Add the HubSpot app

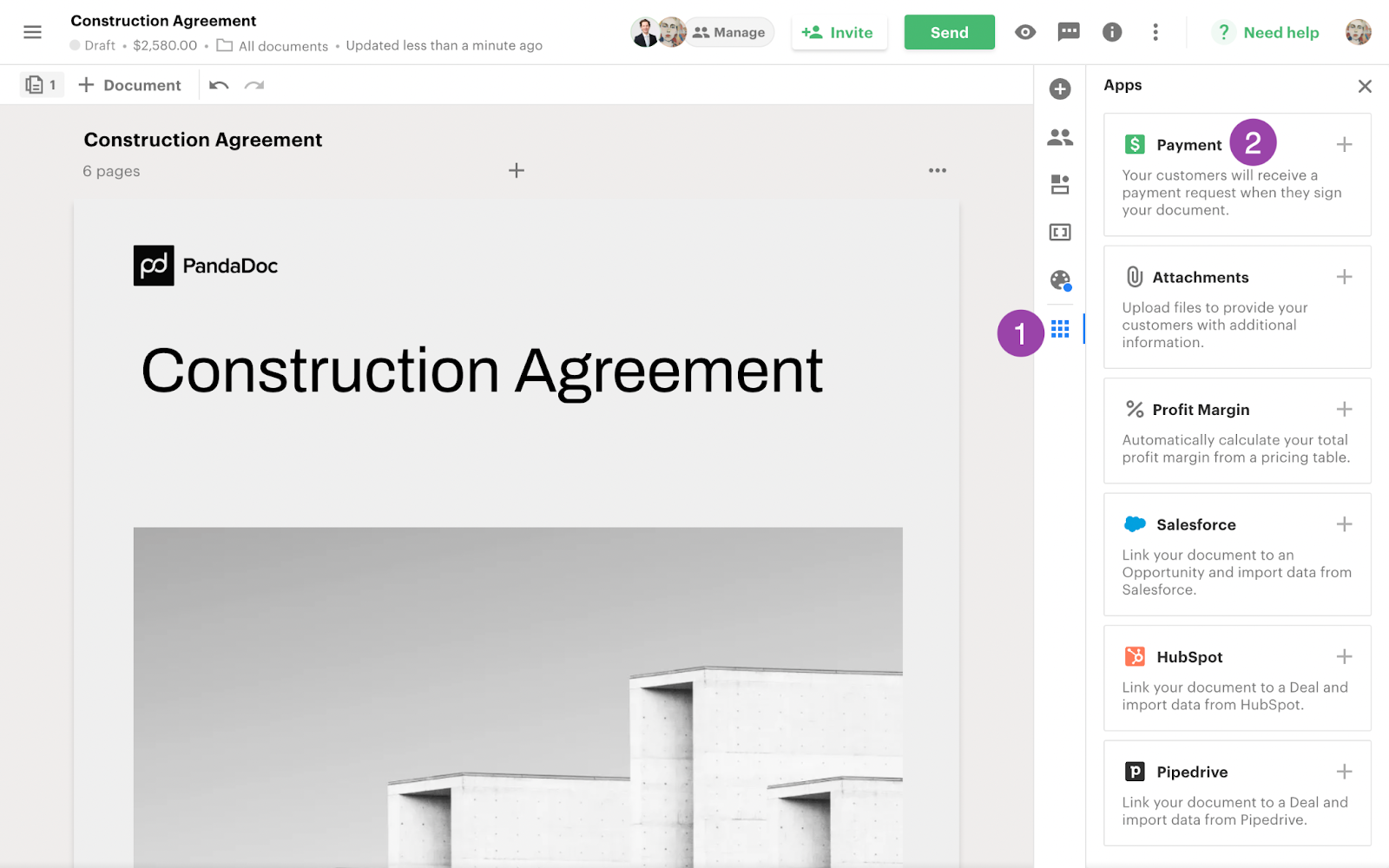tap(1344, 656)
